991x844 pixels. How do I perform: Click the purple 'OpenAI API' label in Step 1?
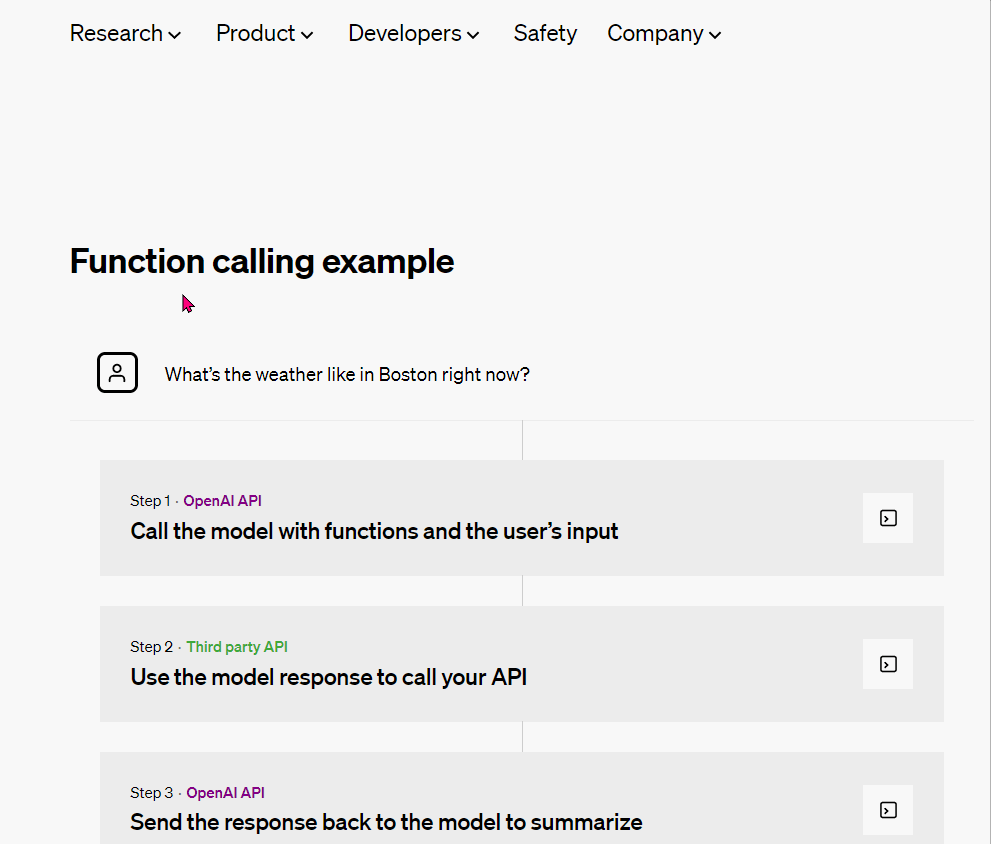222,501
